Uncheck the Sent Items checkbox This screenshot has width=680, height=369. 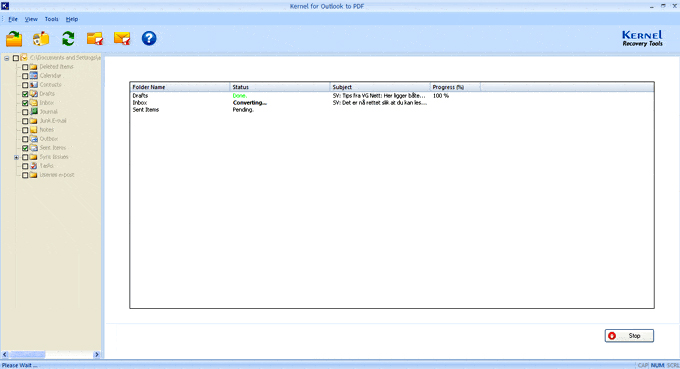25,148
